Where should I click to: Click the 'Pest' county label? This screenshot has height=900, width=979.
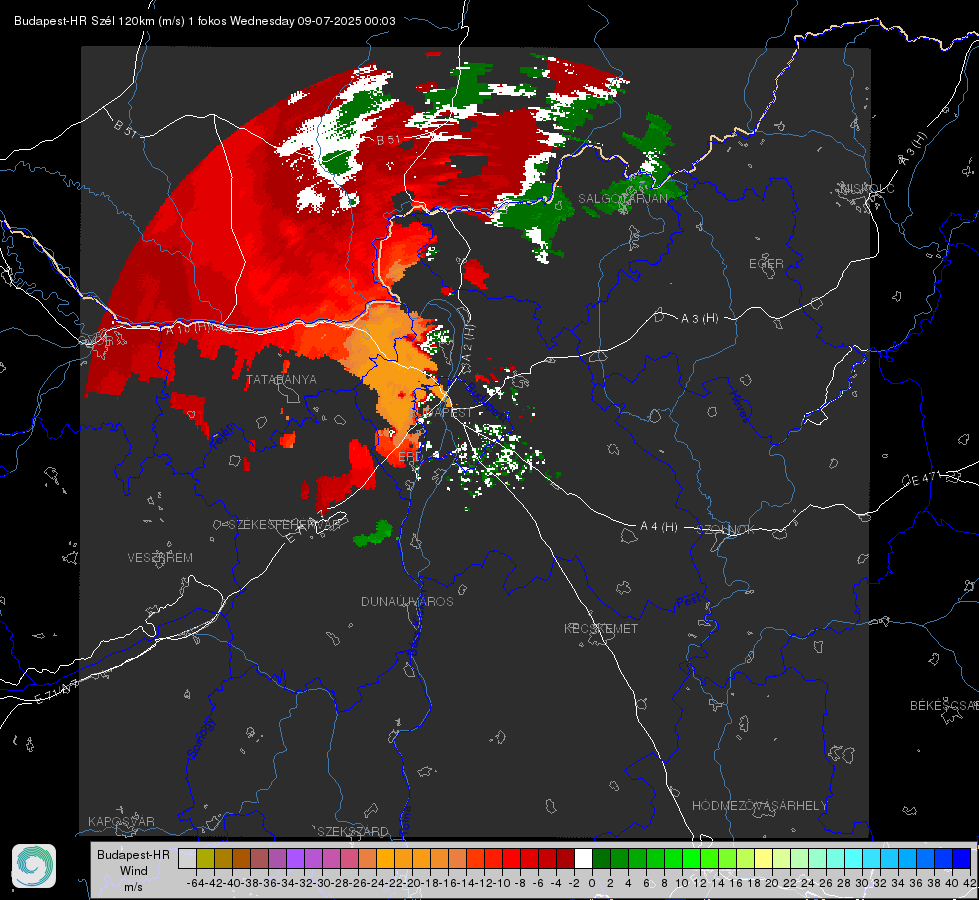click(687, 602)
